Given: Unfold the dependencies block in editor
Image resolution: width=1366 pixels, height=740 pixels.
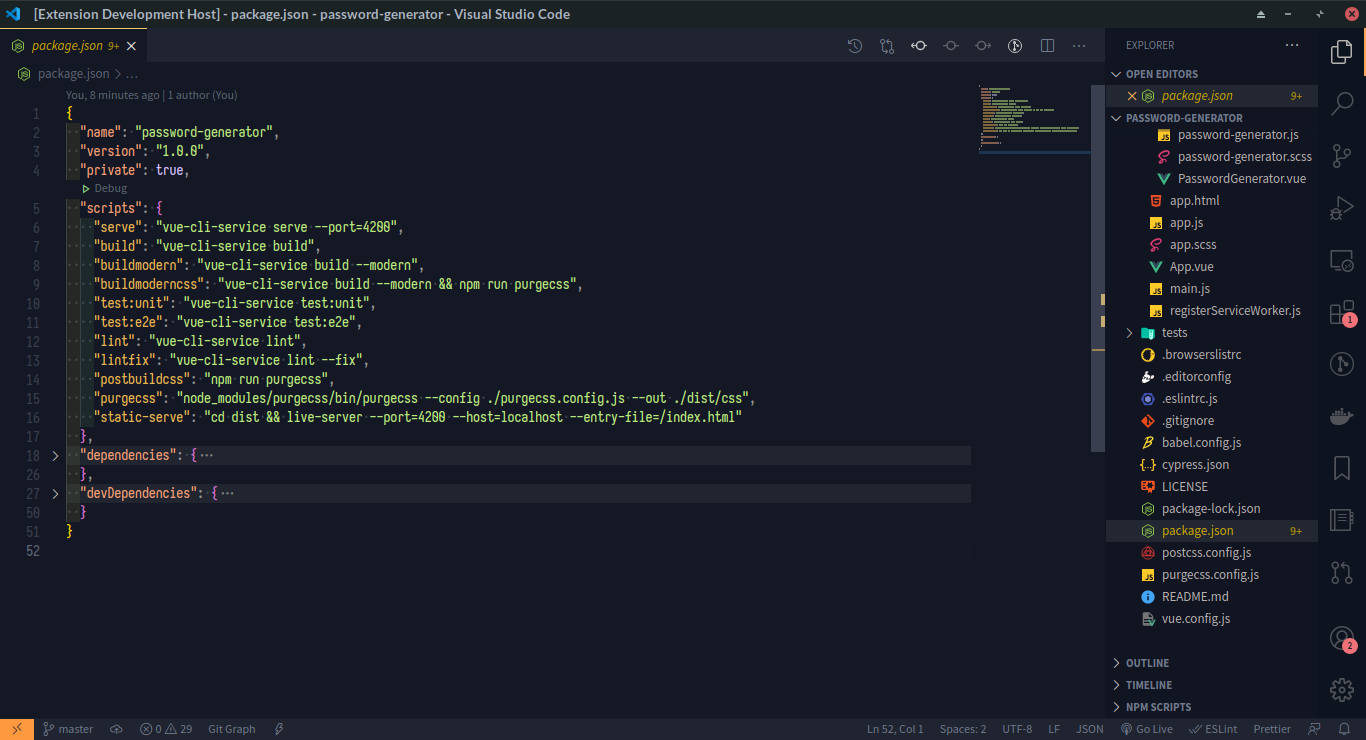Looking at the screenshot, I should [x=56, y=456].
